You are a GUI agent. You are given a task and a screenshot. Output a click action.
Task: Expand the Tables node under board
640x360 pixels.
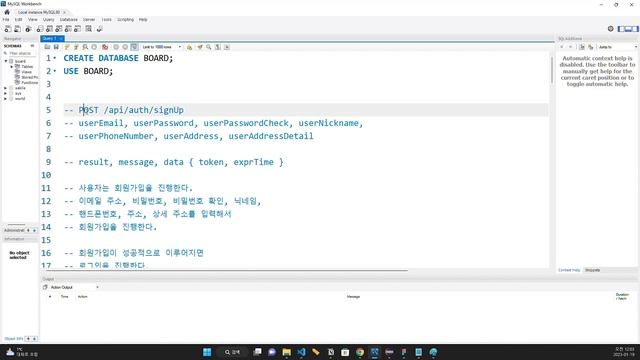(11, 67)
